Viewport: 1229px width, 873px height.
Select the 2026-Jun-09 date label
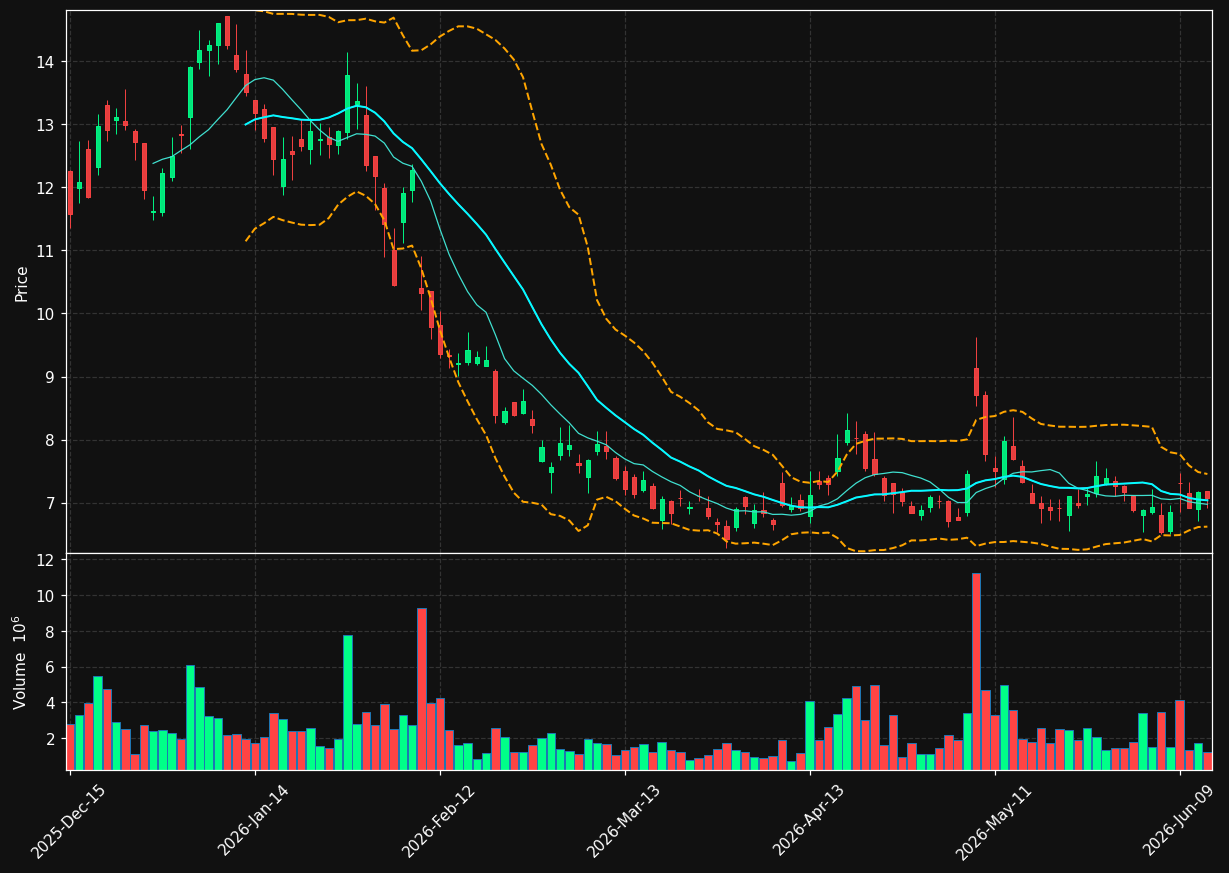(x=1179, y=822)
